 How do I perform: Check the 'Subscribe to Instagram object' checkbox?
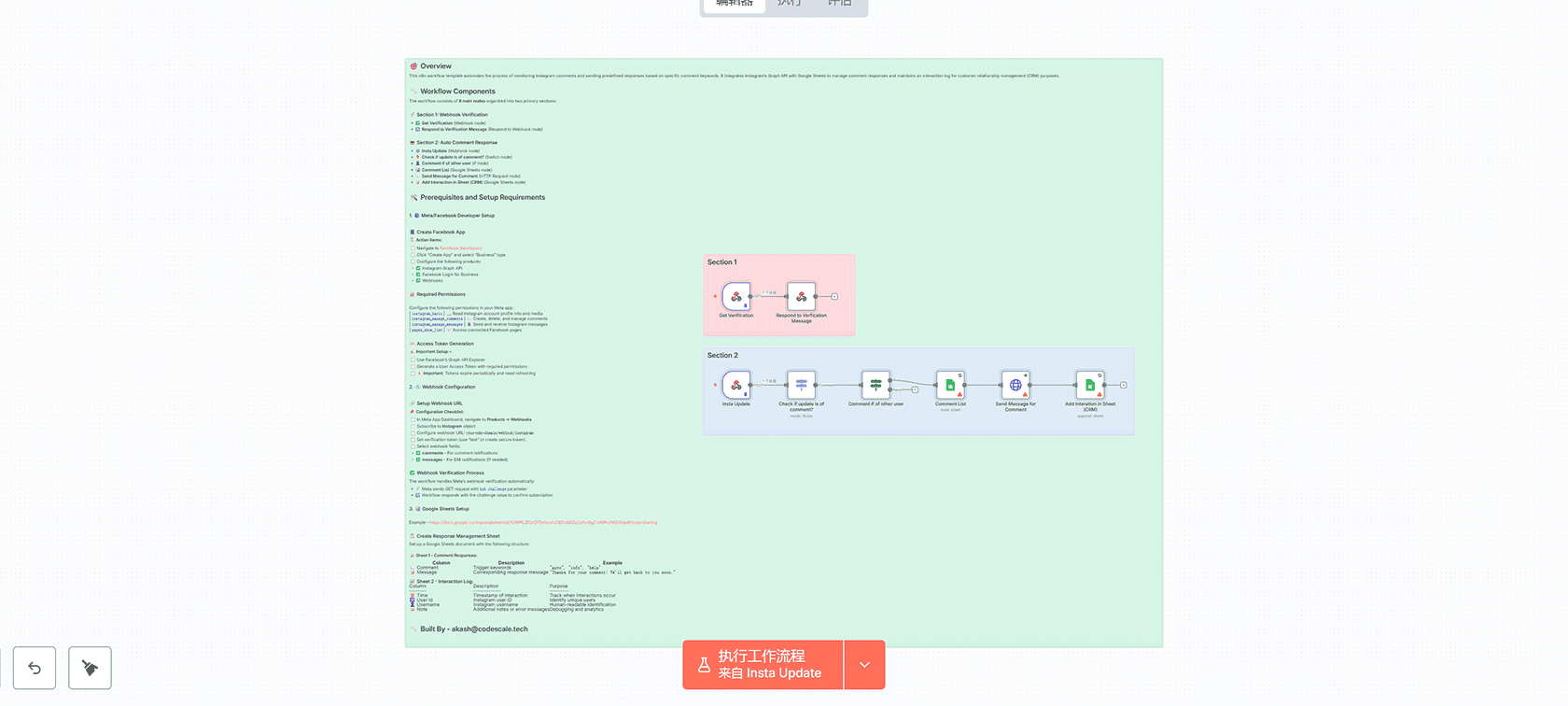pyautogui.click(x=413, y=426)
